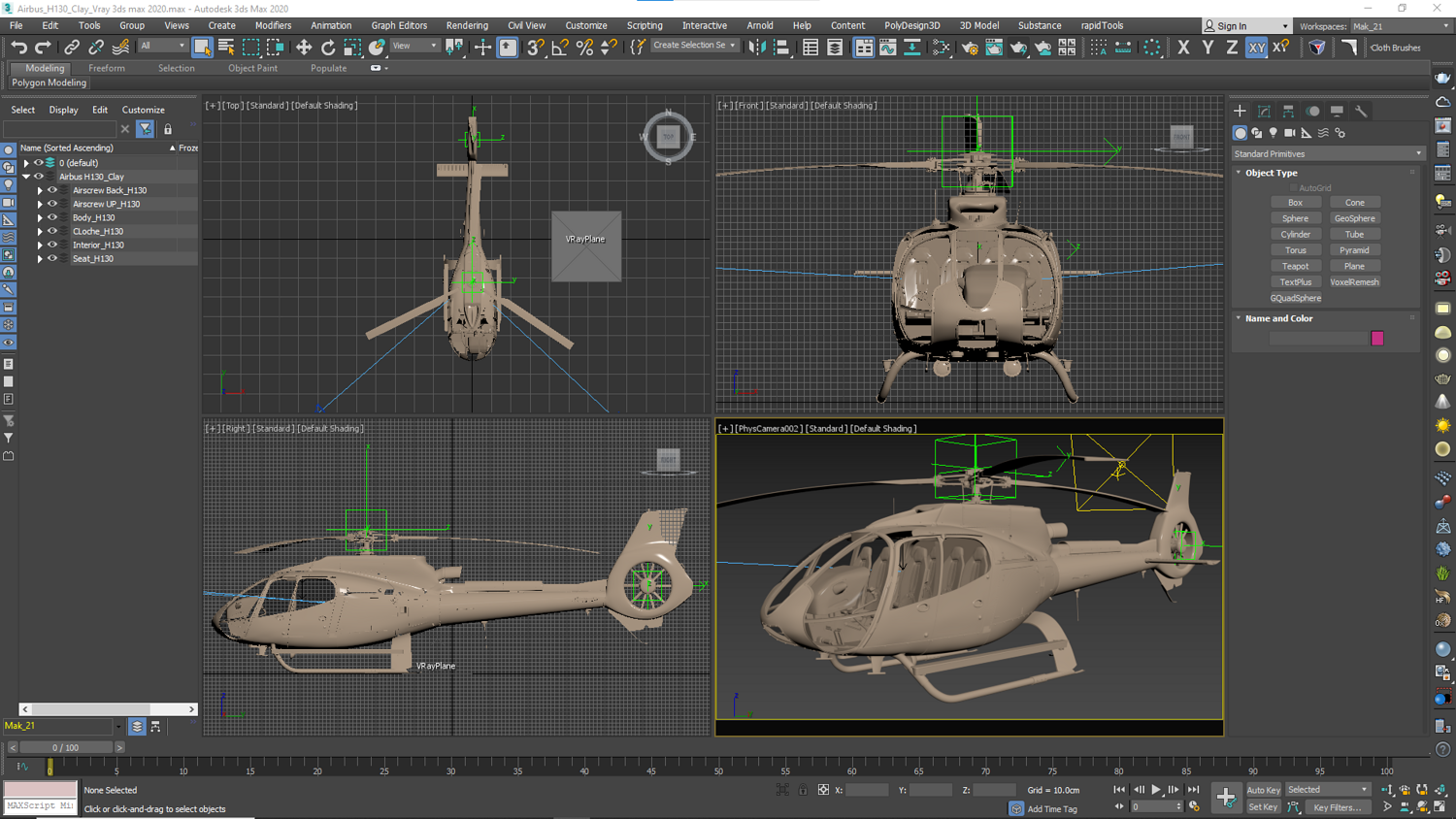Activate the Bind to Space Warp tool

pos(120,48)
